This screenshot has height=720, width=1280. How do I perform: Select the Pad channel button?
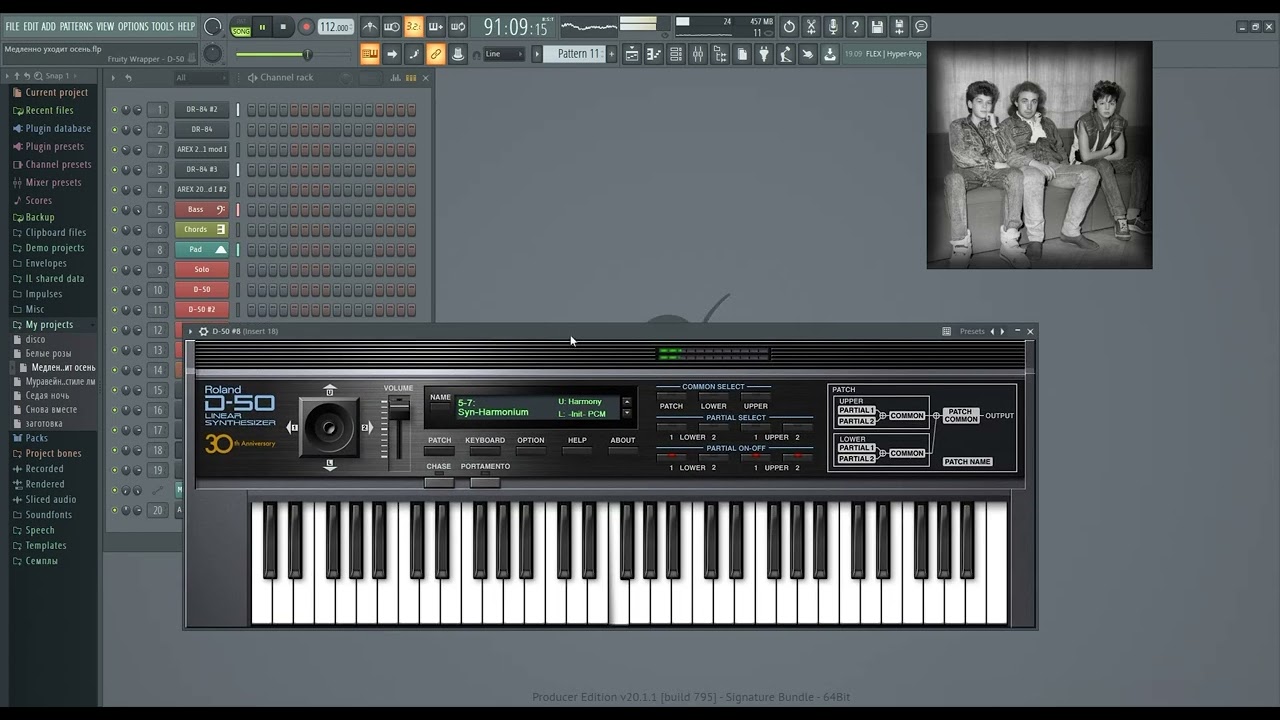[x=202, y=250]
